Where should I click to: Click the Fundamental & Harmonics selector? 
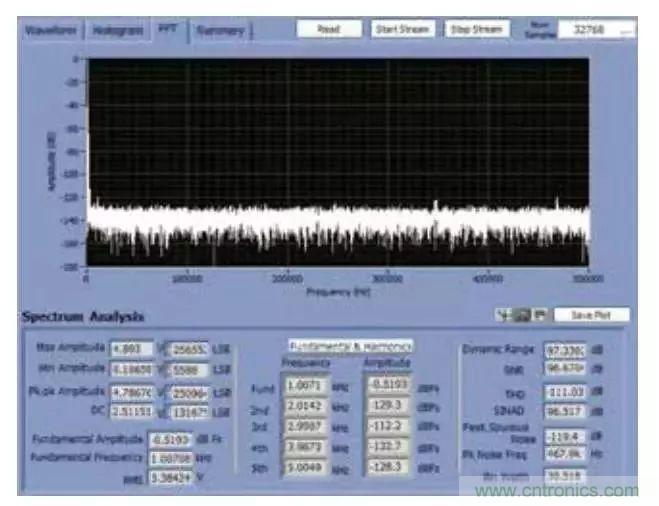[x=349, y=346]
